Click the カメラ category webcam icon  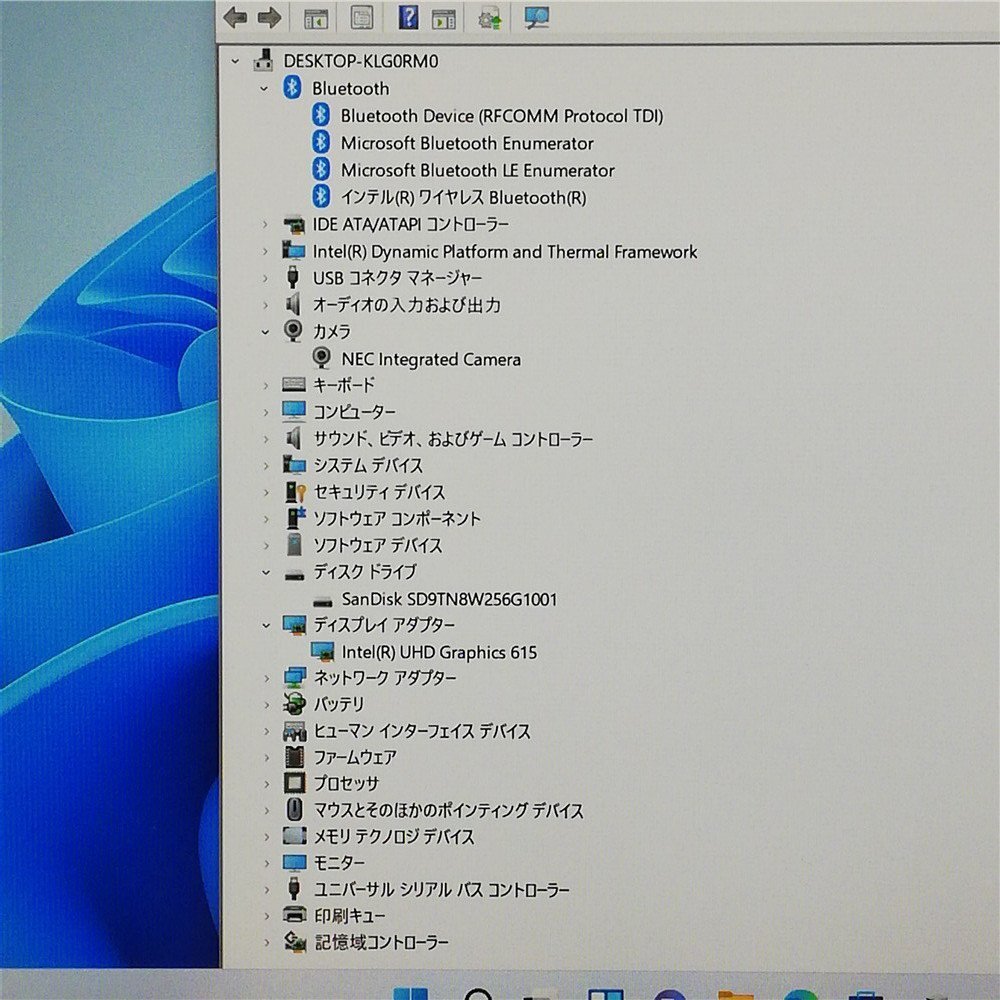293,331
